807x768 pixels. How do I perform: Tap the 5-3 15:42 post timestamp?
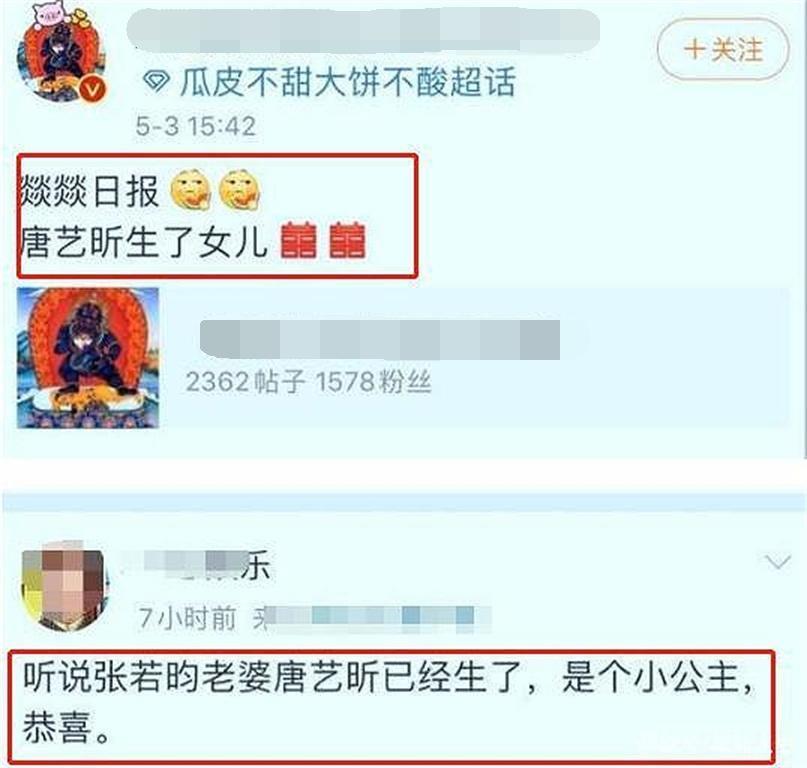tap(196, 126)
